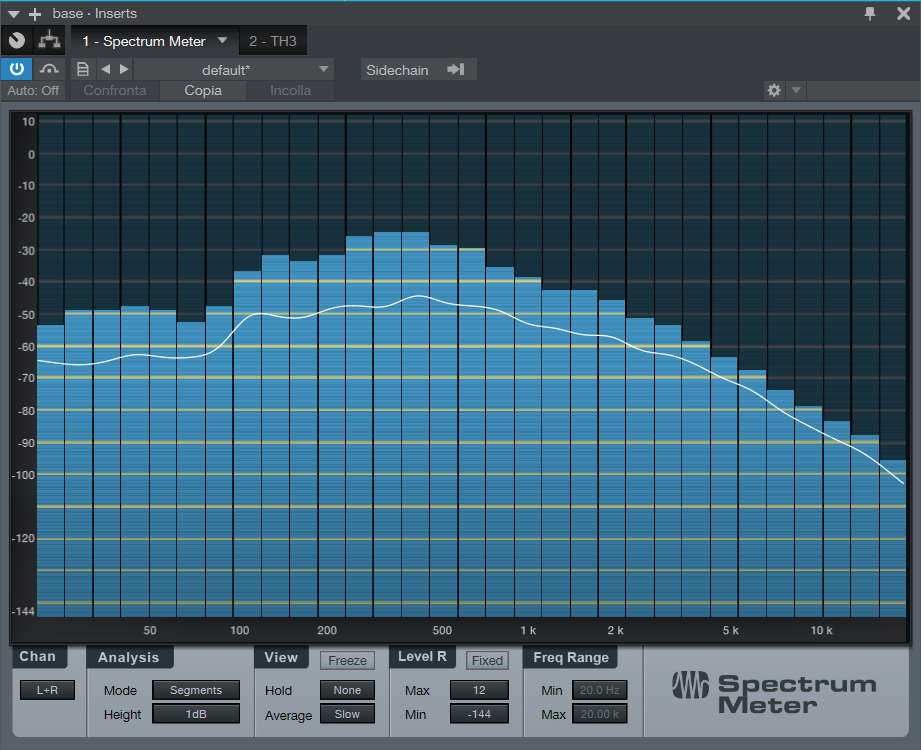Enable the Sidechain input
921x750 pixels.
[x=418, y=70]
